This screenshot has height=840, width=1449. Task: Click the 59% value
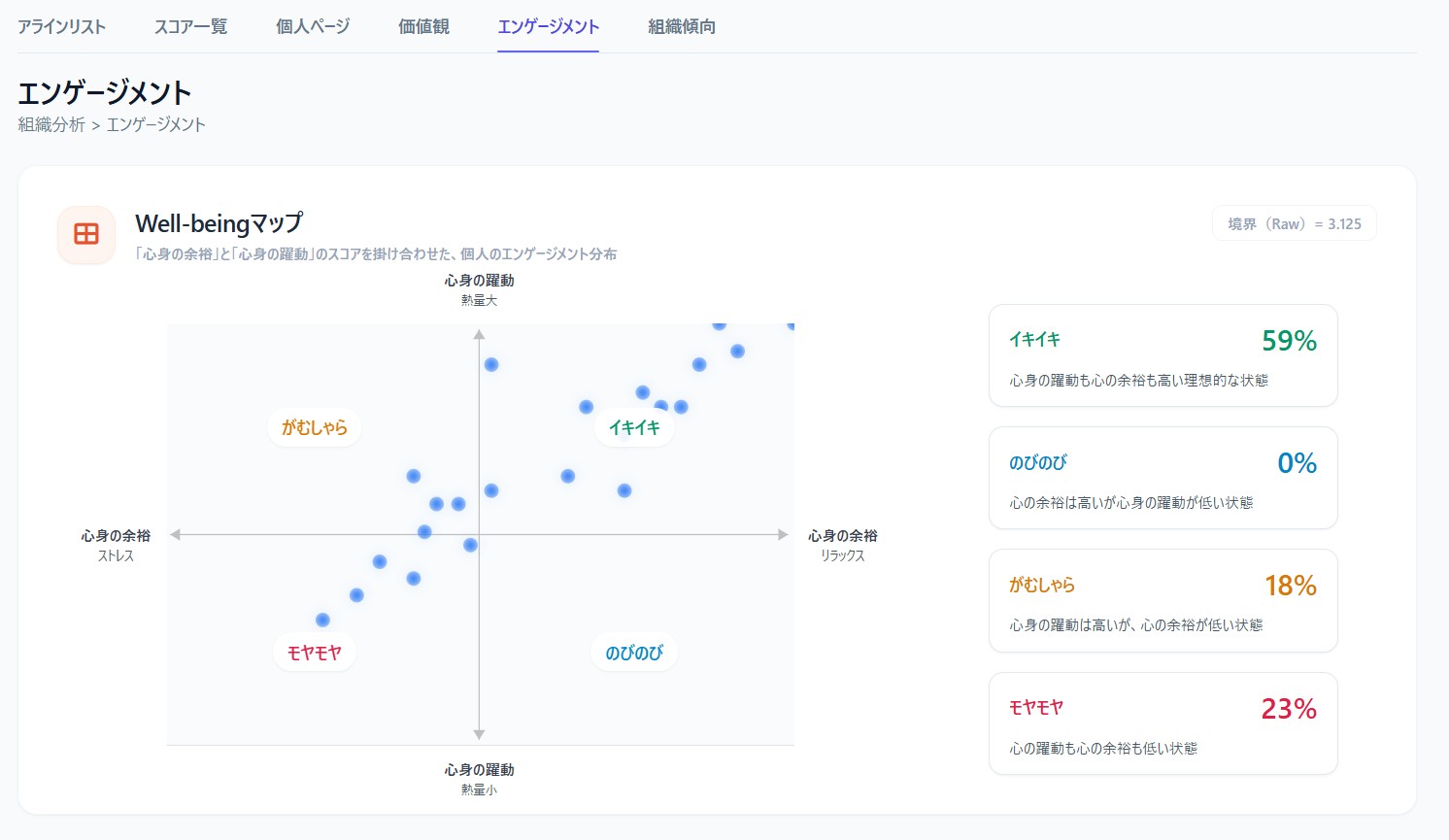coord(1289,341)
